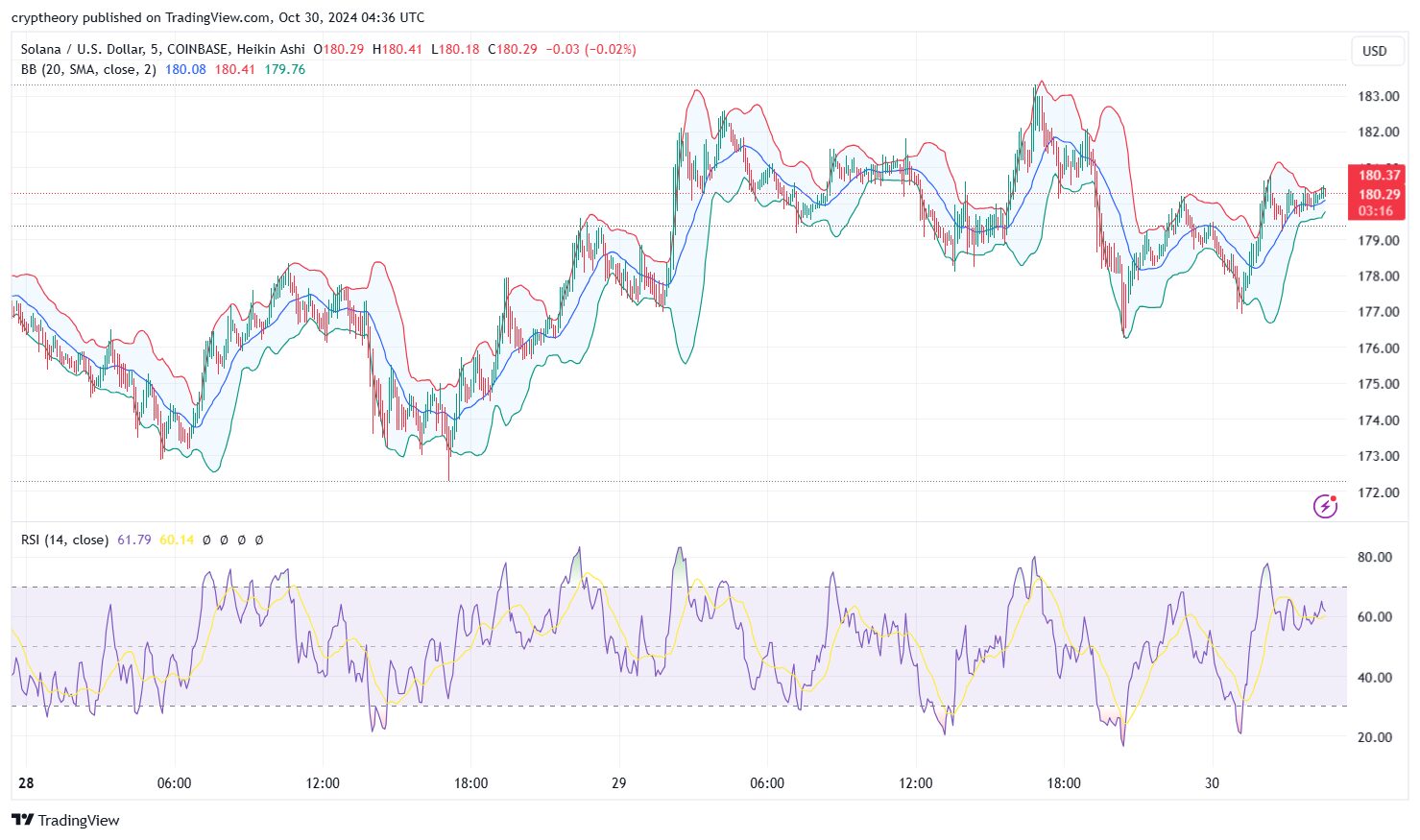Click the first 18:00 time axis label

[x=470, y=782]
